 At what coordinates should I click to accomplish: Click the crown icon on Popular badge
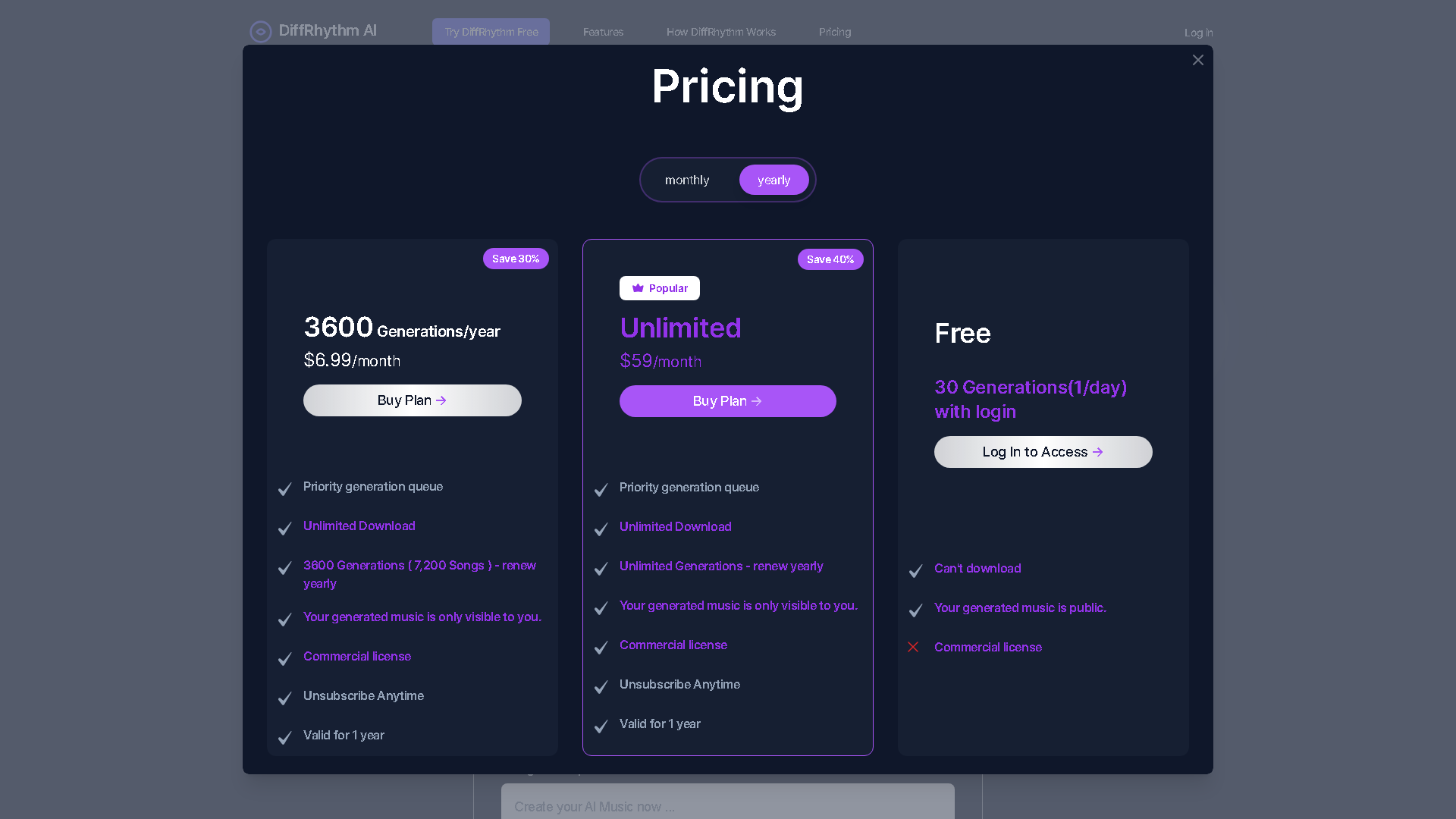638,288
